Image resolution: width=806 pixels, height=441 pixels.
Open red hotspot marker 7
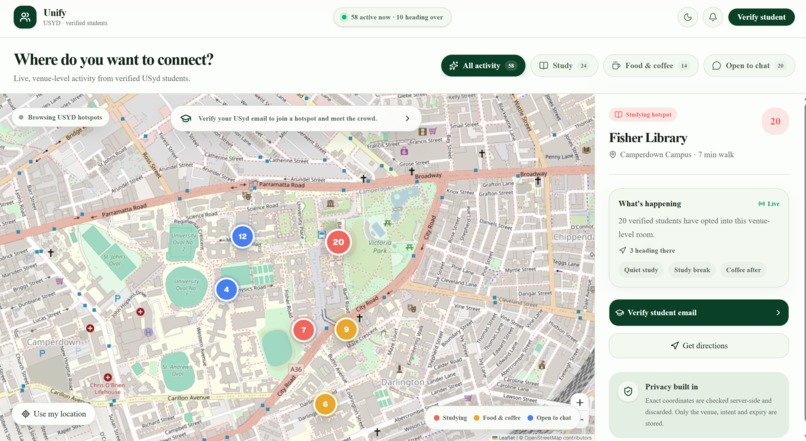[303, 330]
